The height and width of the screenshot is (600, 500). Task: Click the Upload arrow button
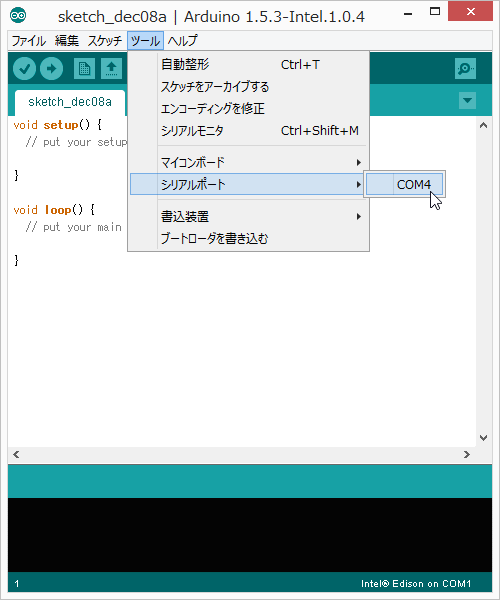click(52, 69)
